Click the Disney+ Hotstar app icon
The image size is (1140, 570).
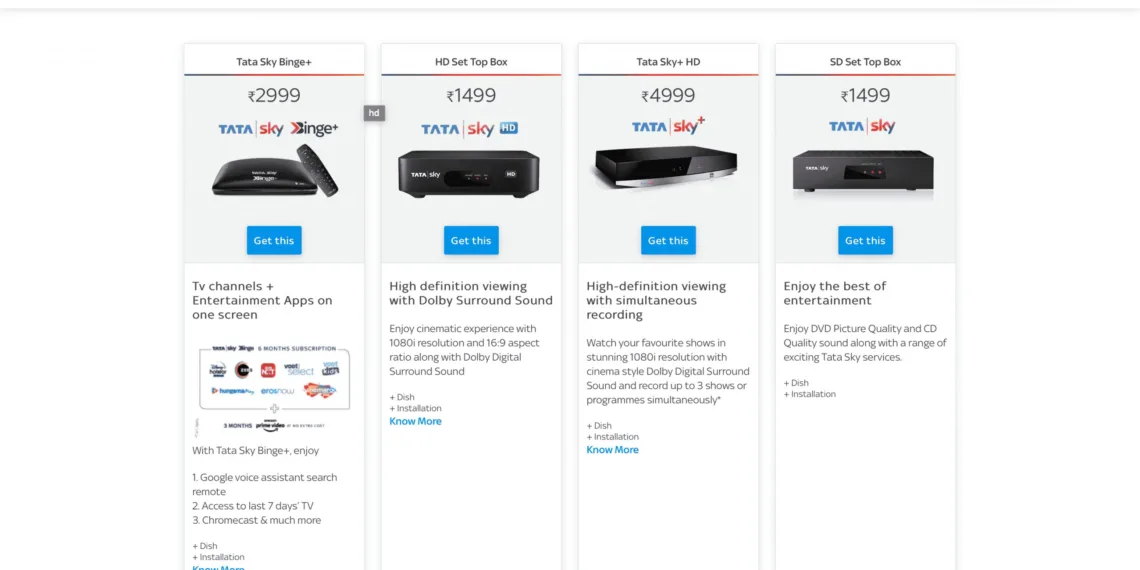217,369
